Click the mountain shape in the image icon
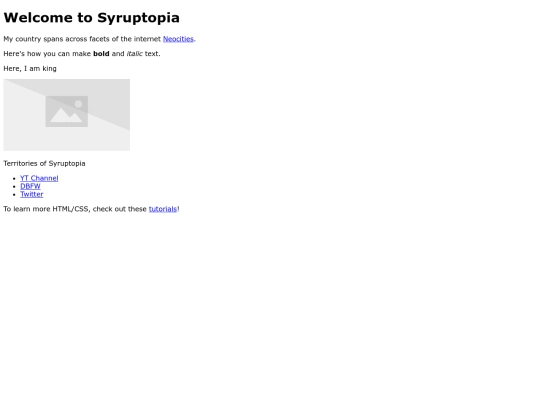Image resolution: width=540 pixels, height=405 pixels. pyautogui.click(x=66, y=115)
